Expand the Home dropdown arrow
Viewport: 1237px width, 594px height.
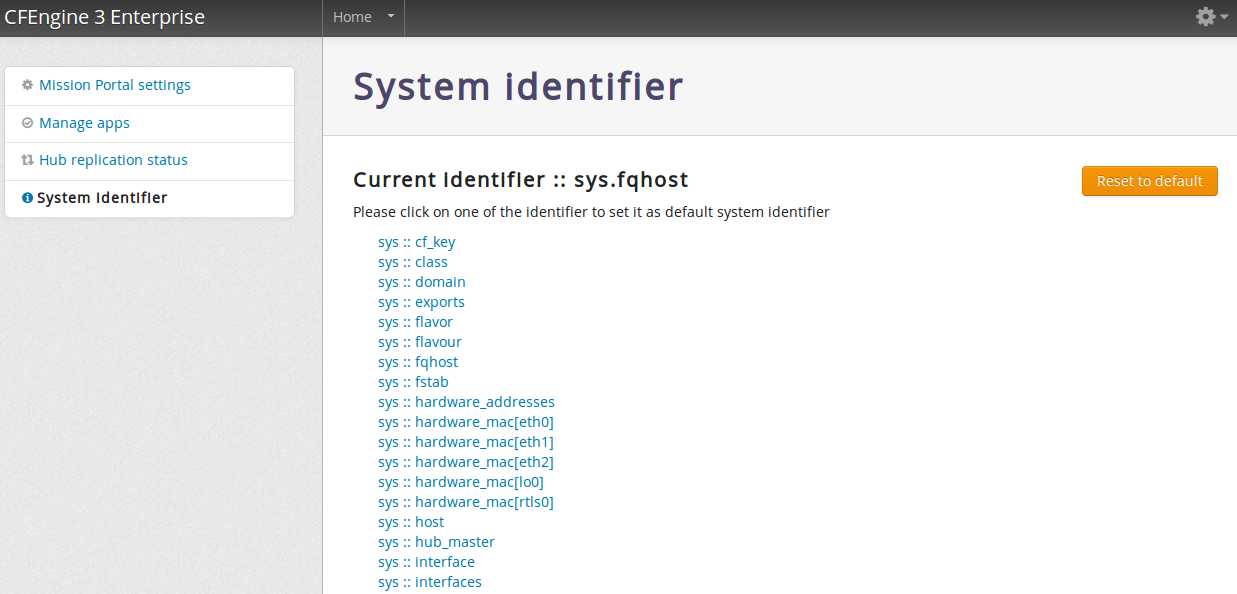point(390,17)
